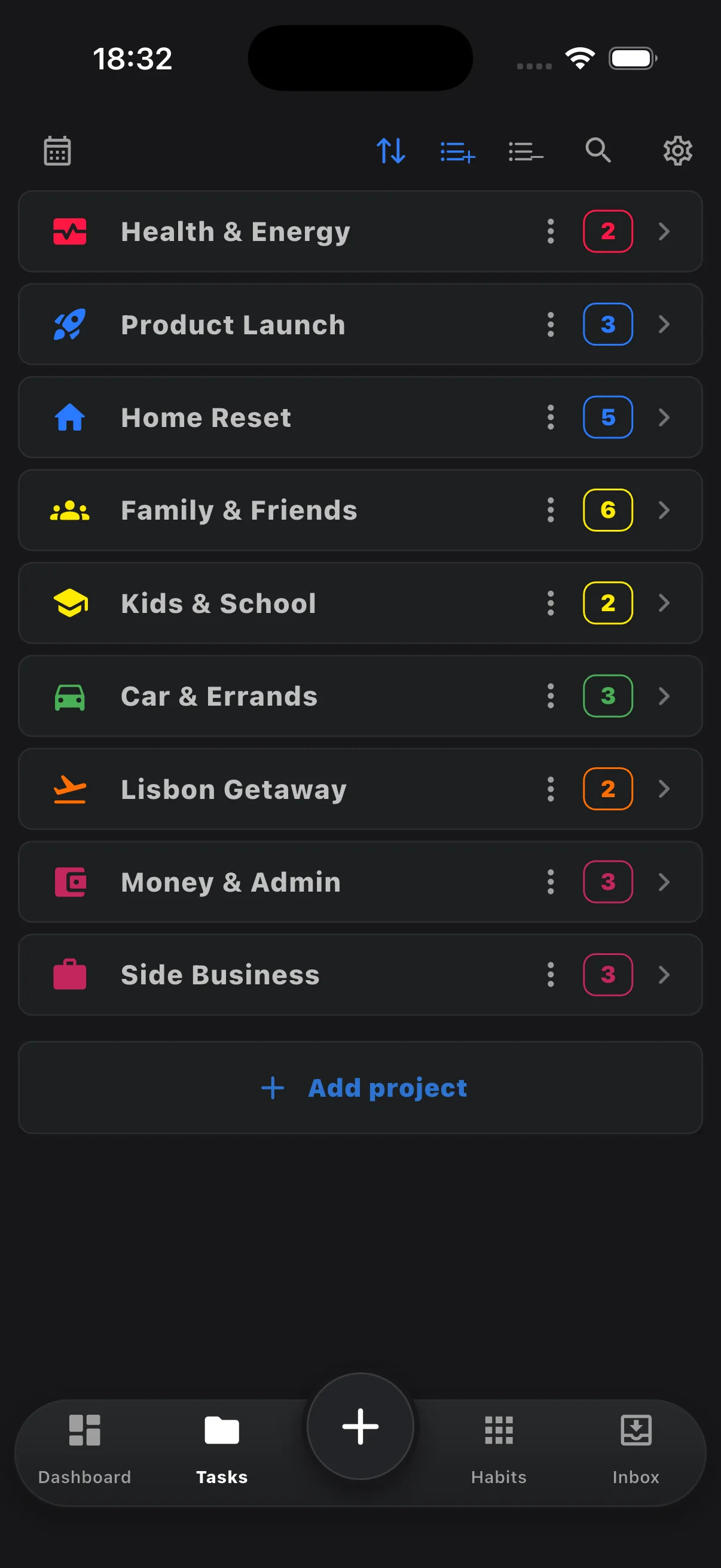This screenshot has height=1568, width=721.
Task: Click the Add project button
Action: 360,1088
